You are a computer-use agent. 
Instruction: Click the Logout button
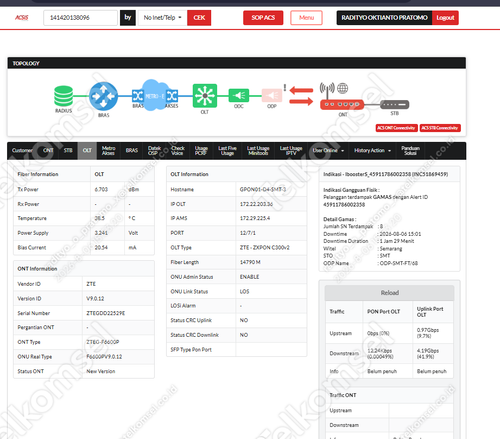(445, 18)
